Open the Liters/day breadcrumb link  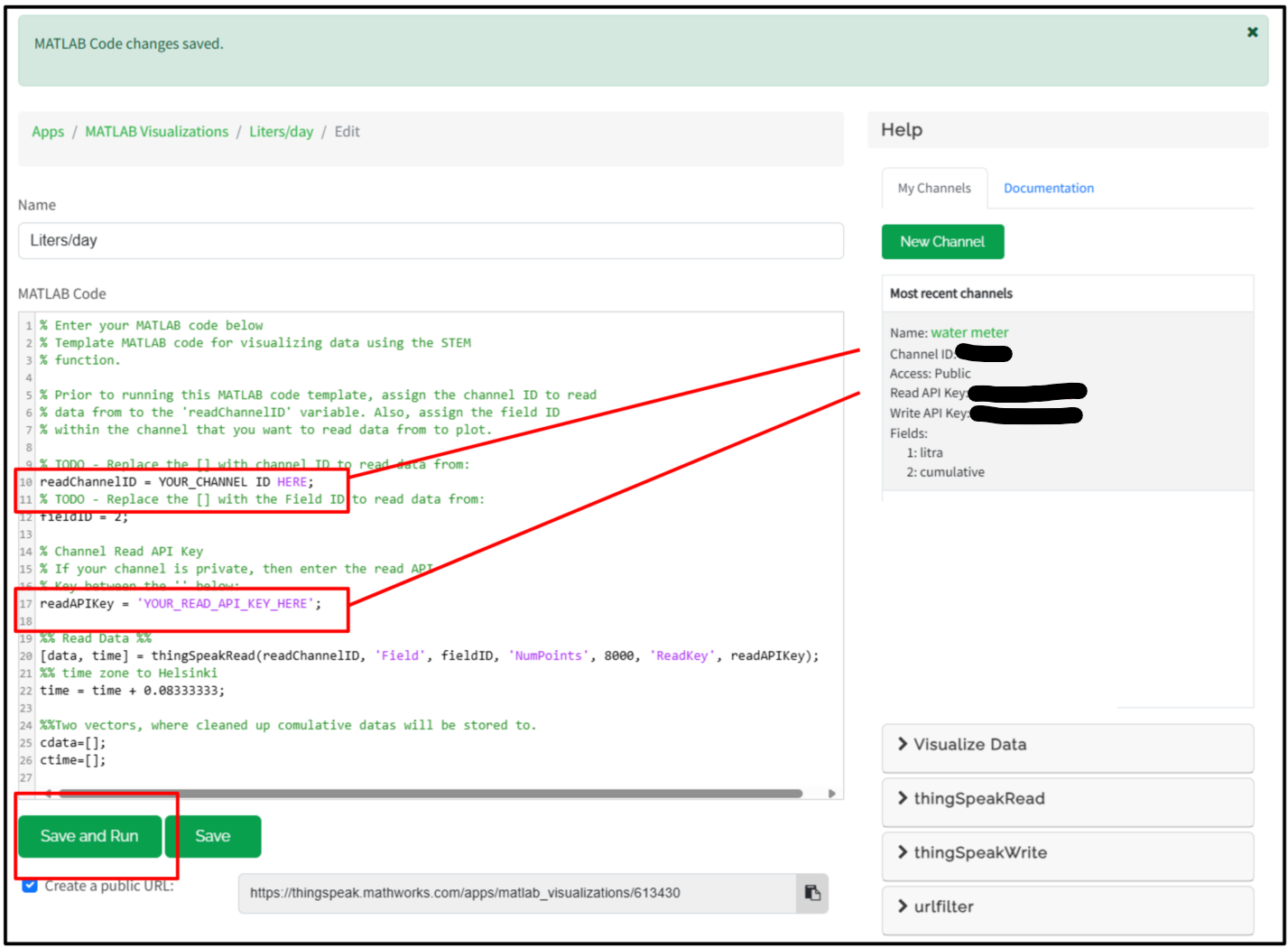282,132
